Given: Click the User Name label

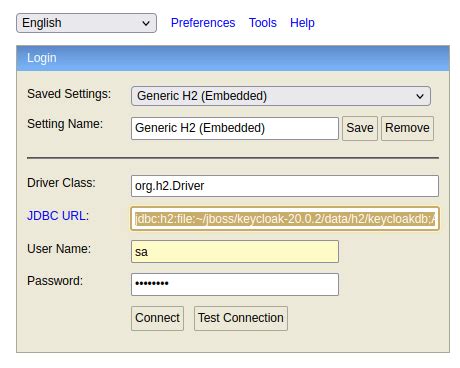Looking at the screenshot, I should pos(59,249).
